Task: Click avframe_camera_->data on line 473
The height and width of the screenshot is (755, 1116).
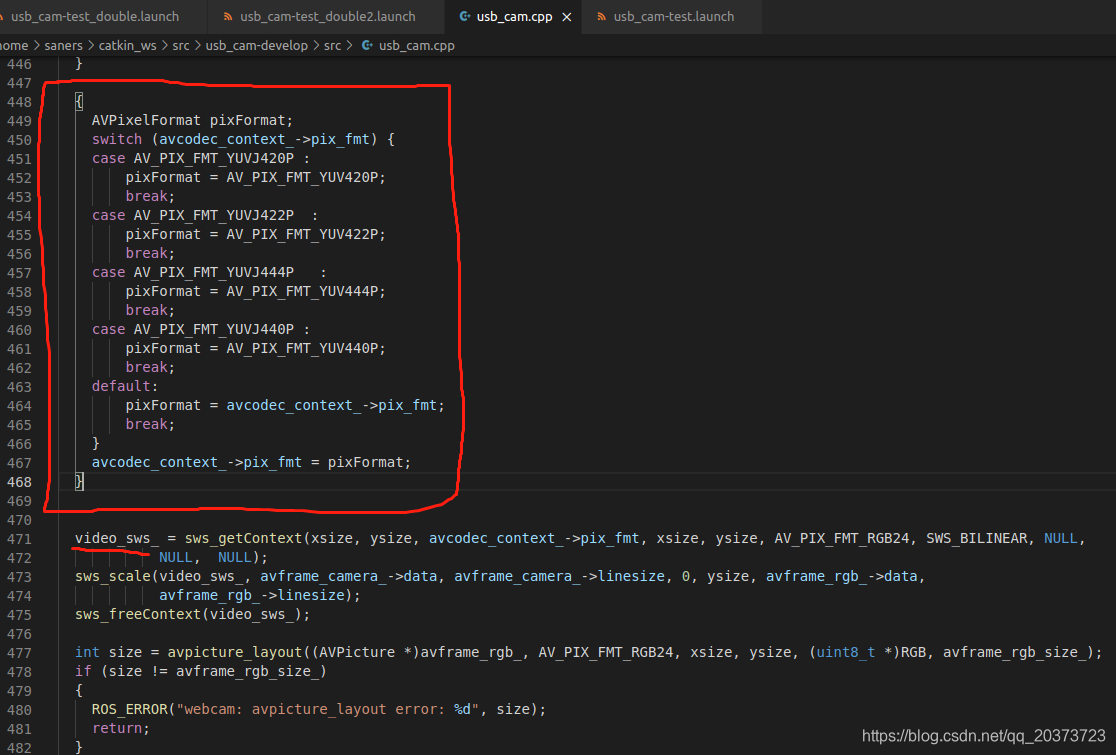Action: tap(349, 576)
